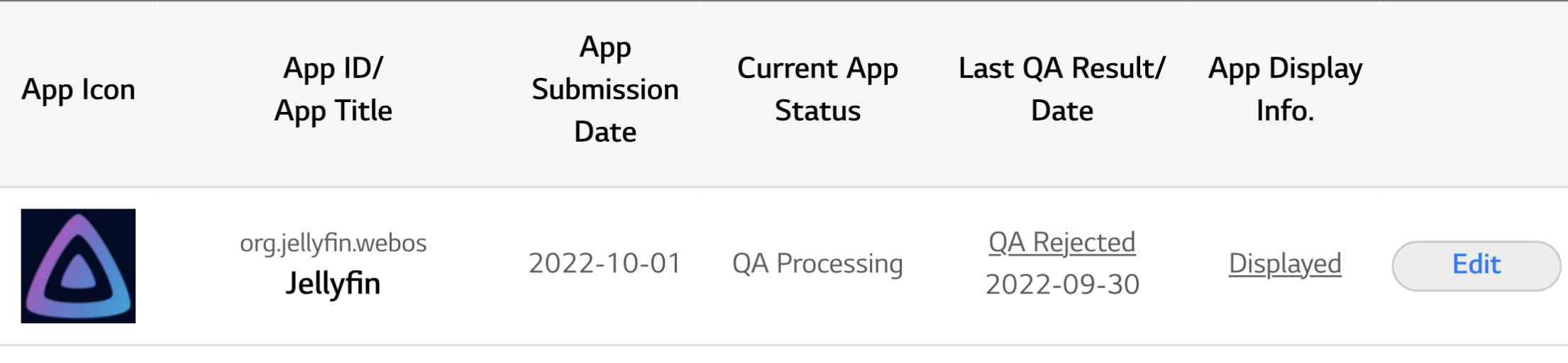Click the App Display Info. column header
This screenshot has height=363, width=1568.
(1285, 90)
